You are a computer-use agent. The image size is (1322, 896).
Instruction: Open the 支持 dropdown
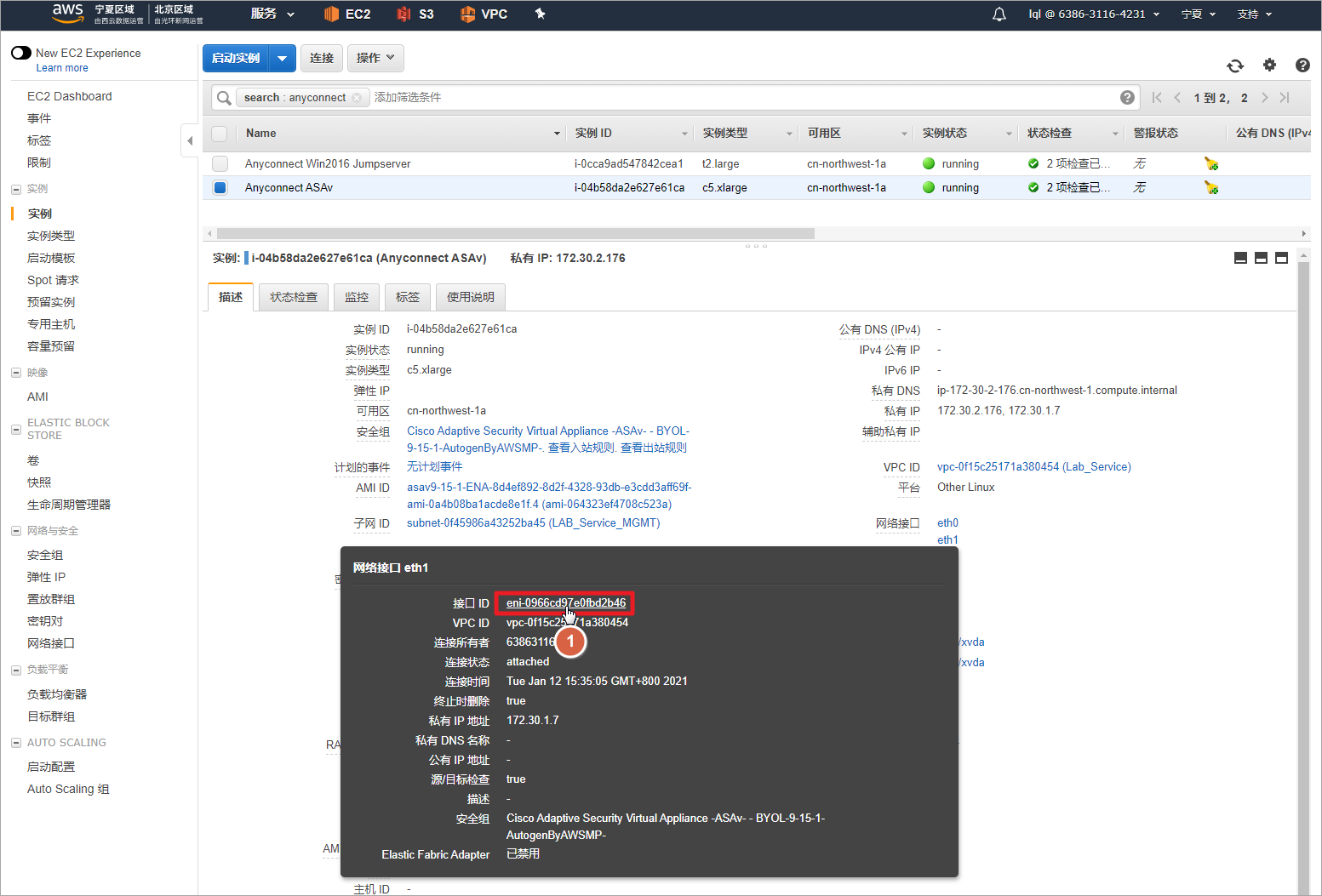[x=1255, y=14]
